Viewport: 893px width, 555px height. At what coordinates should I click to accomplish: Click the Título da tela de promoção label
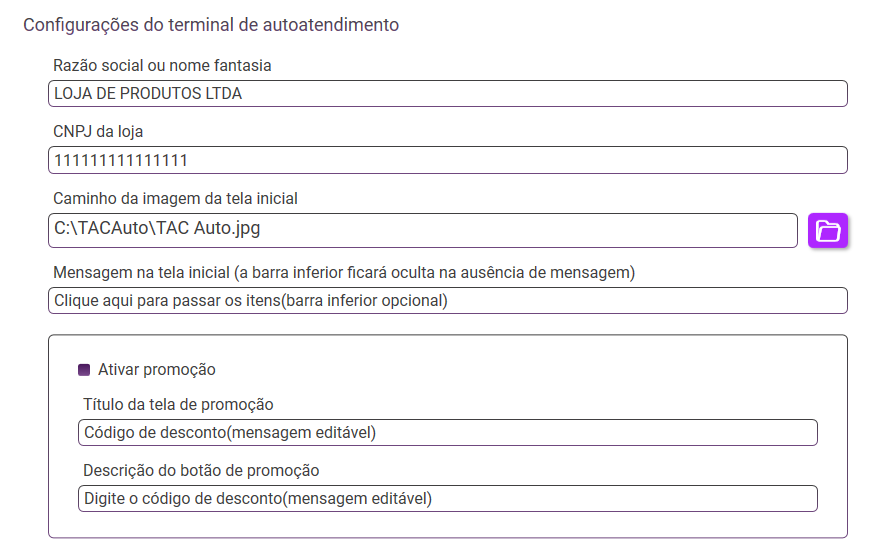[178, 404]
